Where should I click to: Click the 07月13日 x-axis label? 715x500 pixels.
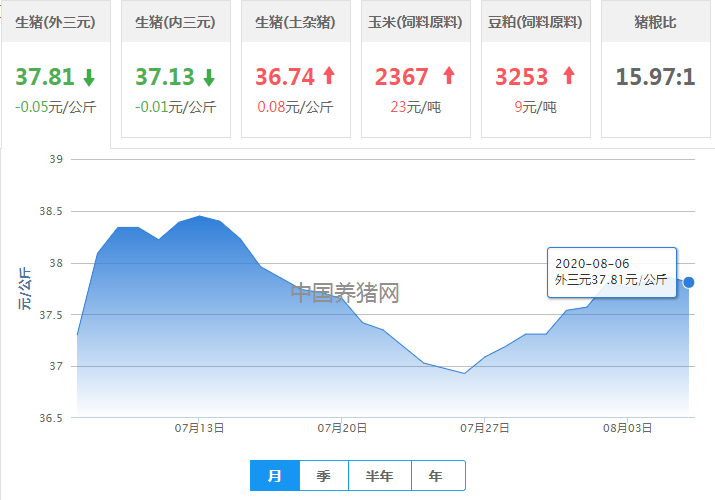[199, 428]
